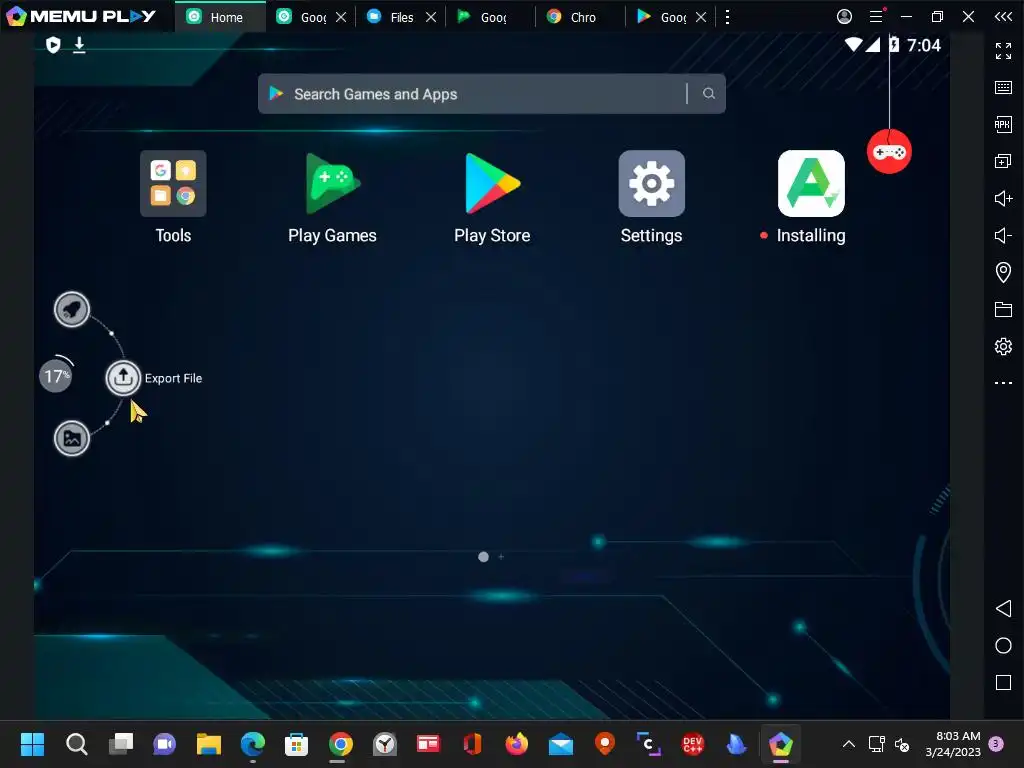The image size is (1024, 768).
Task: Show more sidebar tools via three dots
Action: pos(1003,383)
